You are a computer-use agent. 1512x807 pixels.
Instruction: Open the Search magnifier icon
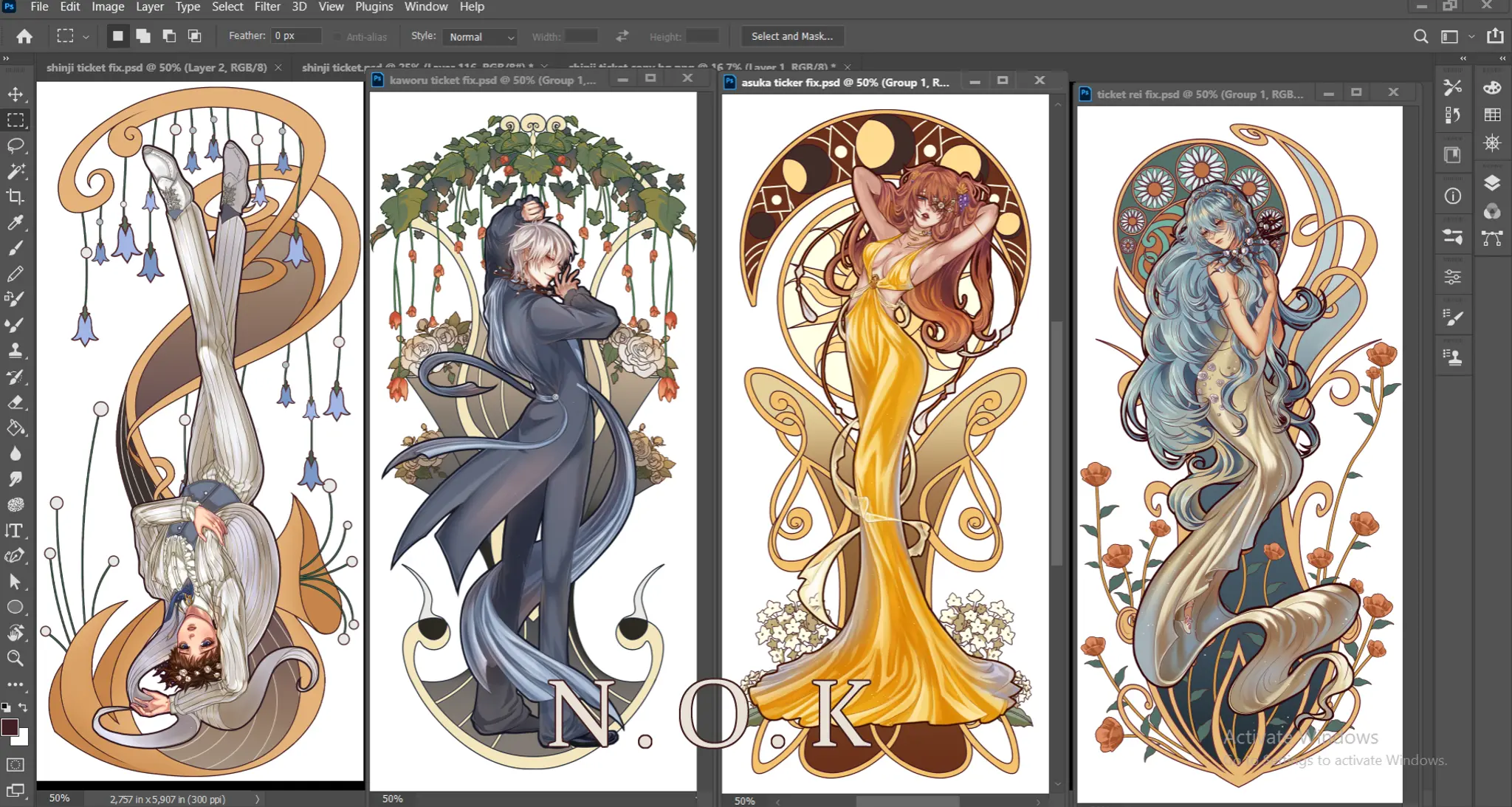pyautogui.click(x=1420, y=36)
